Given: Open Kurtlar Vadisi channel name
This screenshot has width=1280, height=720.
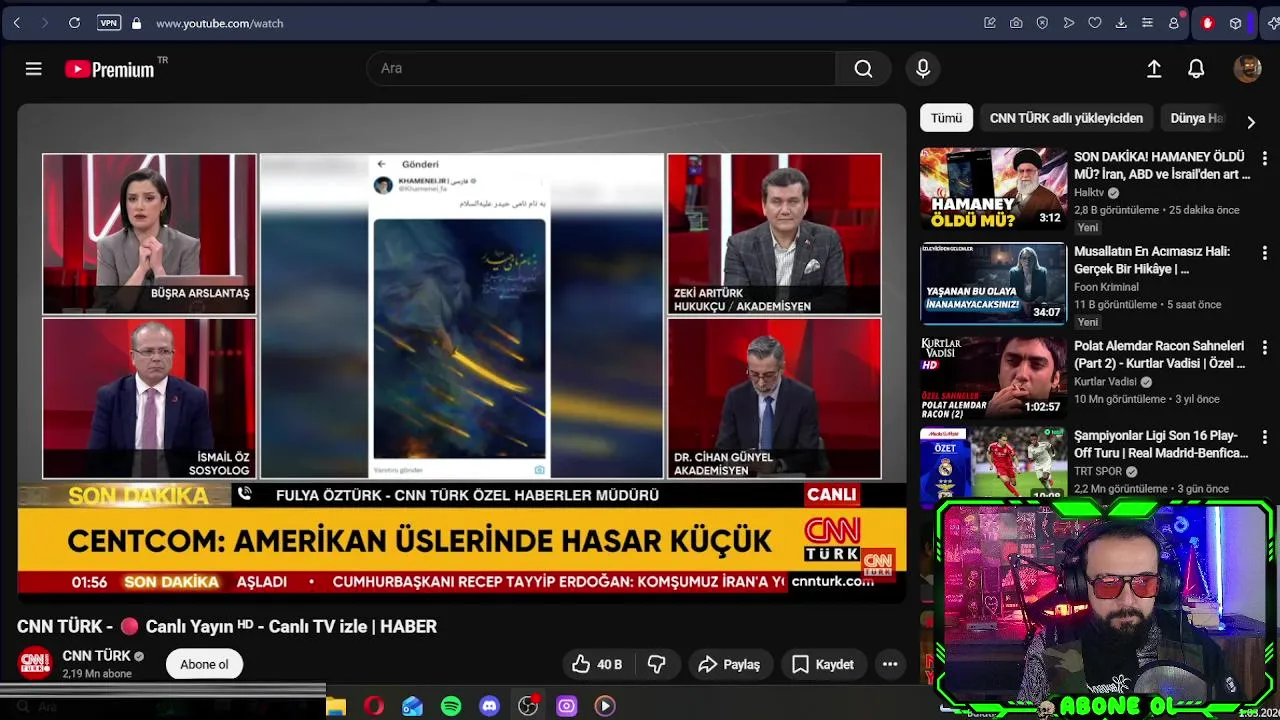Looking at the screenshot, I should pos(1105,382).
